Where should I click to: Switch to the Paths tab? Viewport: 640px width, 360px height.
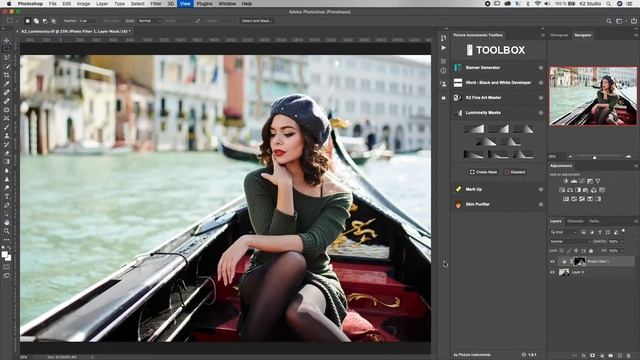(594, 221)
